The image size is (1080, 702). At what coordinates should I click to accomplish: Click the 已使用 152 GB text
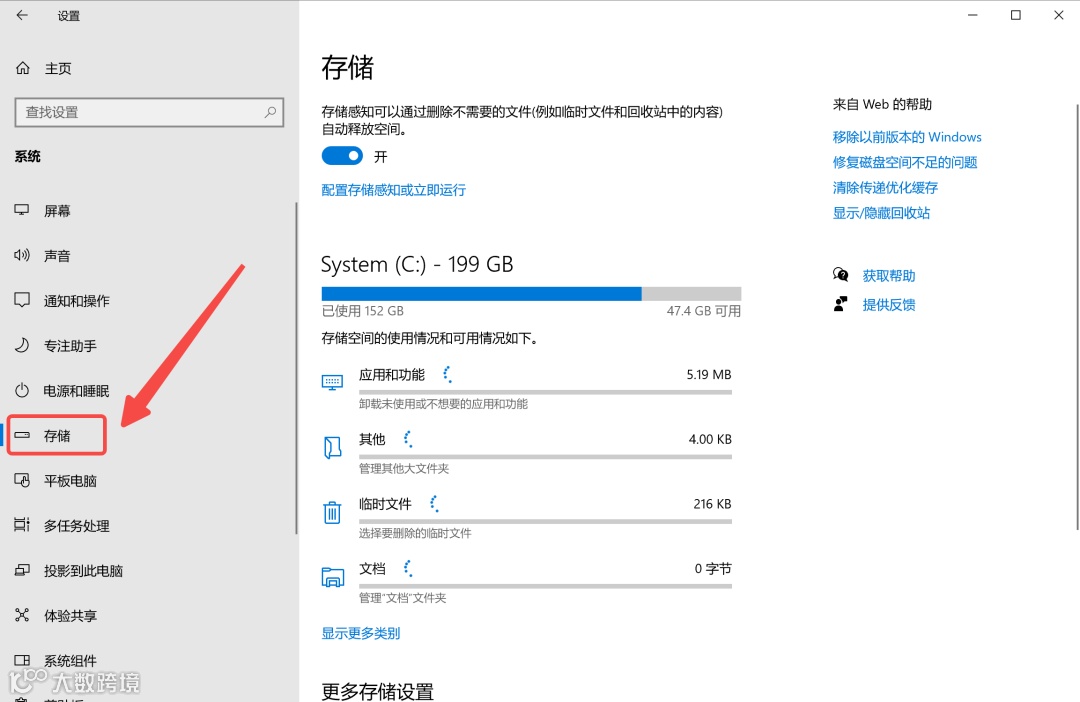[362, 311]
